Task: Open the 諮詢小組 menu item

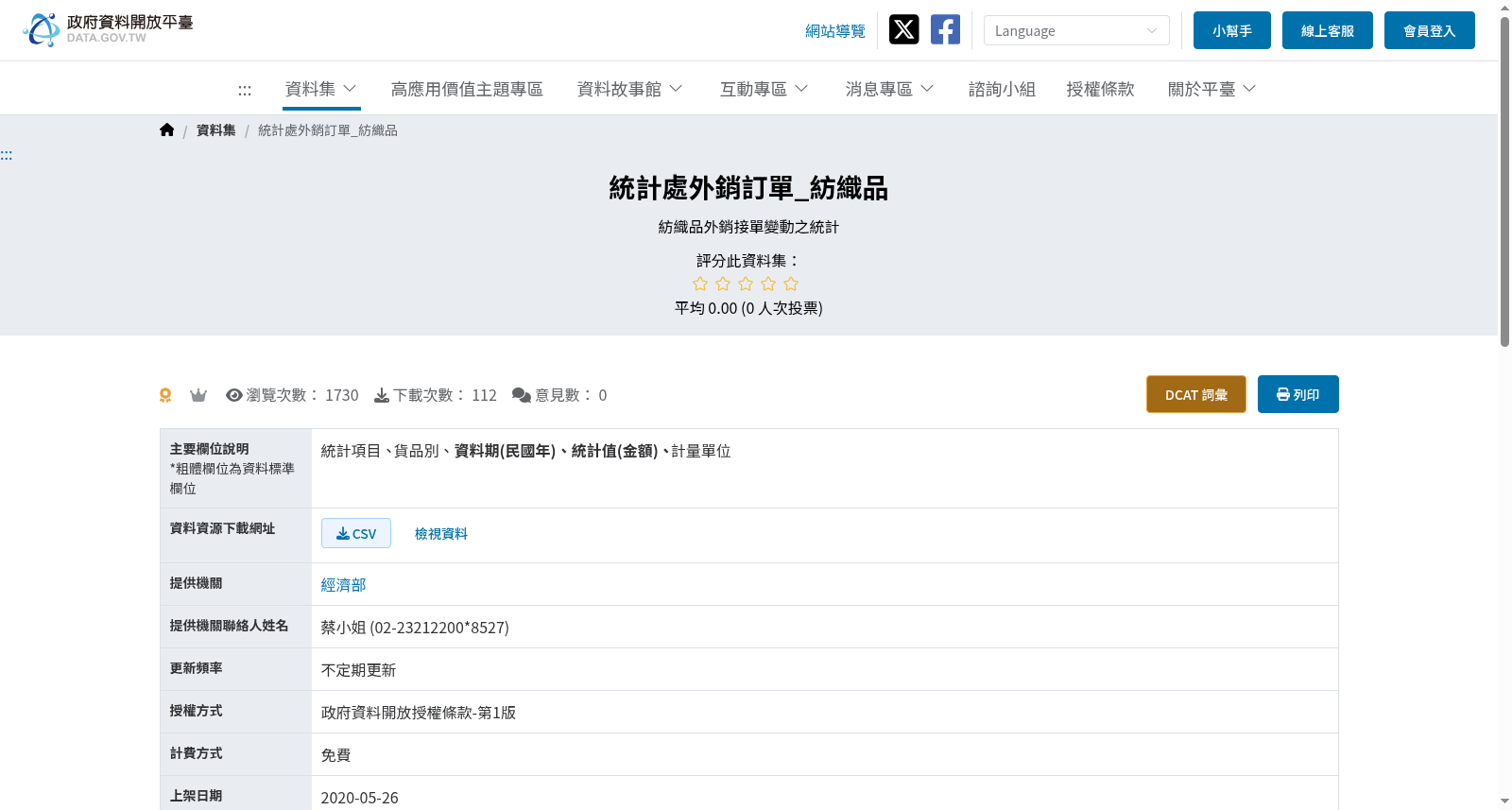Action: point(1002,89)
